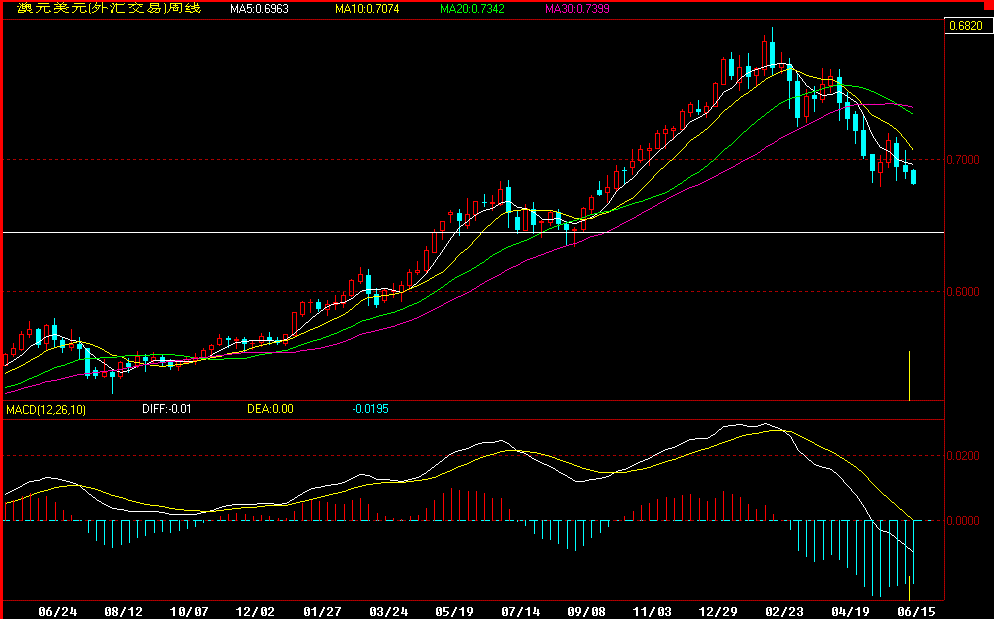Click the 0.6000 price axis label

tap(964, 292)
